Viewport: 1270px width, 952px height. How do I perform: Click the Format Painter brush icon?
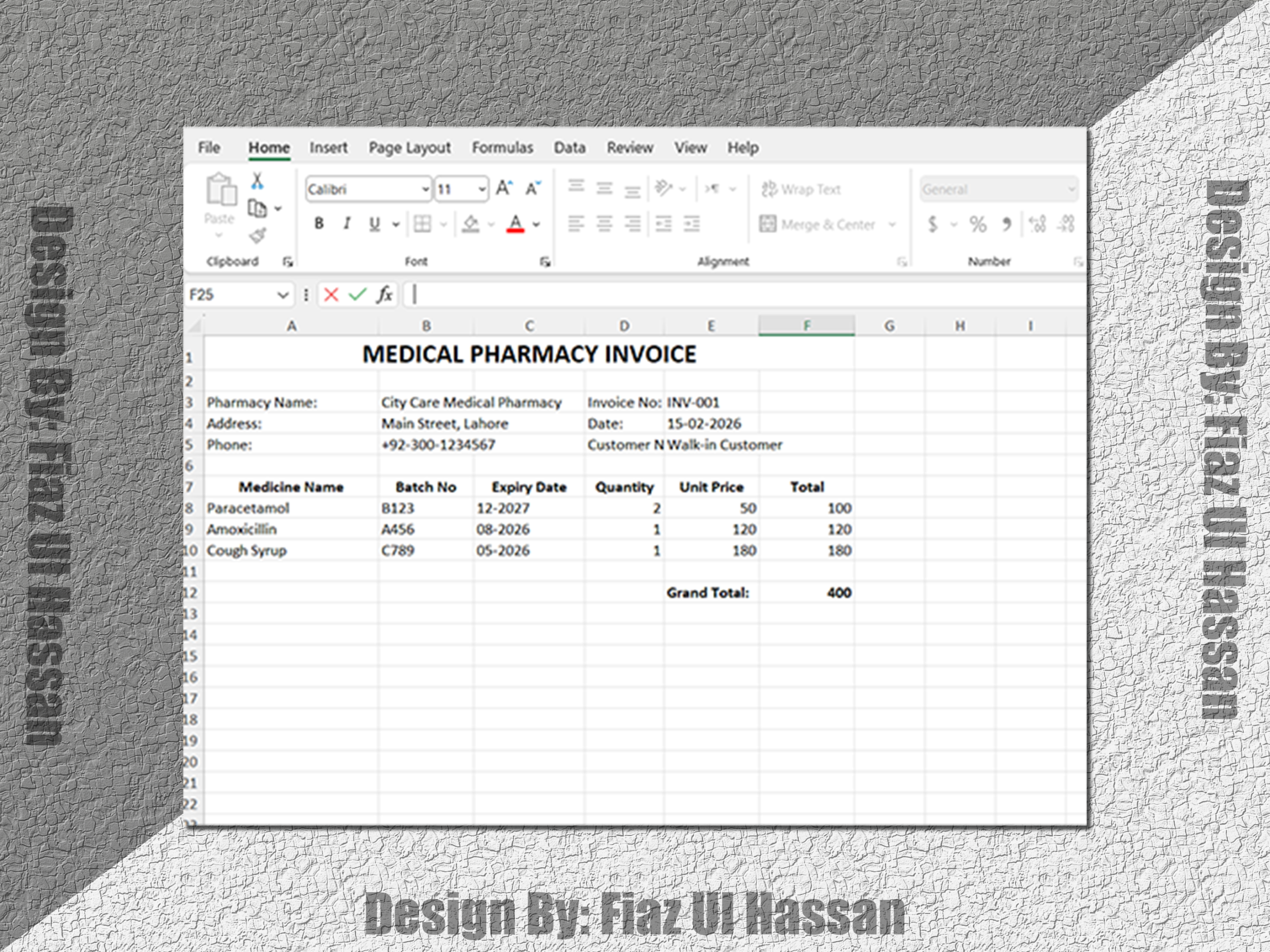257,236
